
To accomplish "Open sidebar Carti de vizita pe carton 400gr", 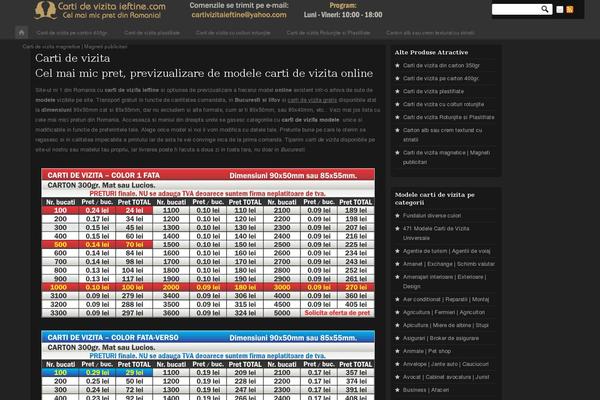I will 441,78.
